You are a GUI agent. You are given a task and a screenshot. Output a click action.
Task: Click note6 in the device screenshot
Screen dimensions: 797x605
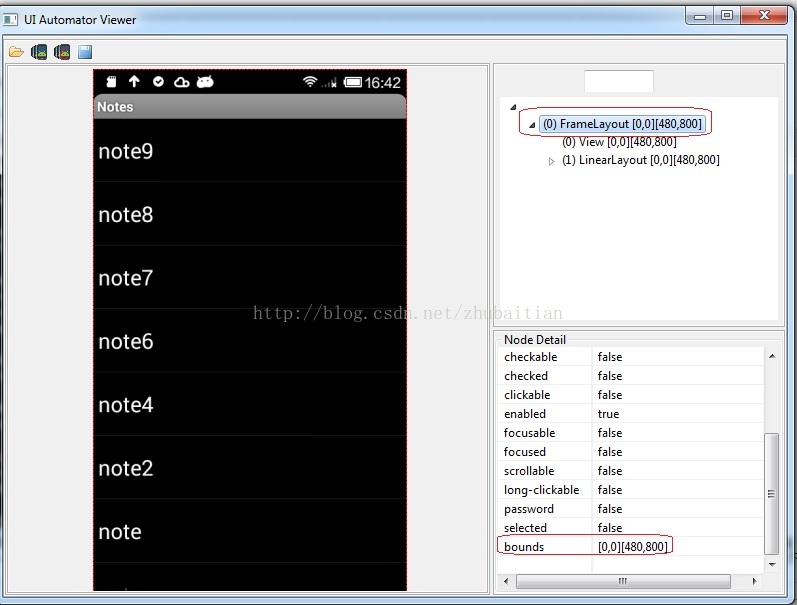pyautogui.click(x=250, y=341)
